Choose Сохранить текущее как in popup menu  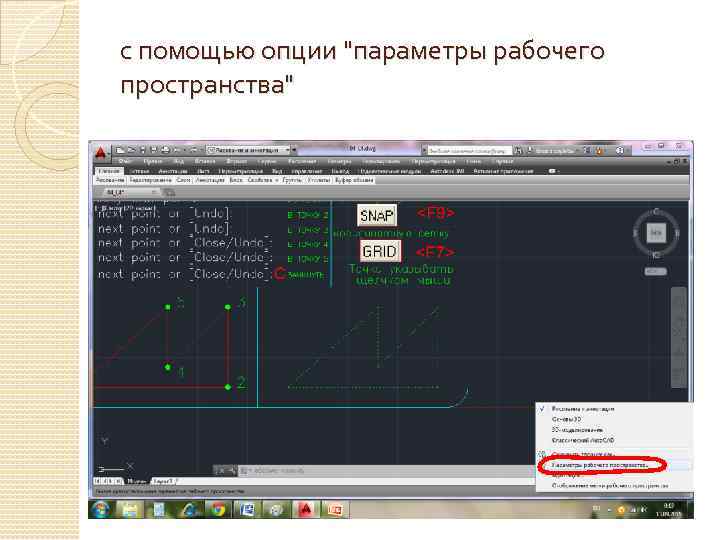613,454
